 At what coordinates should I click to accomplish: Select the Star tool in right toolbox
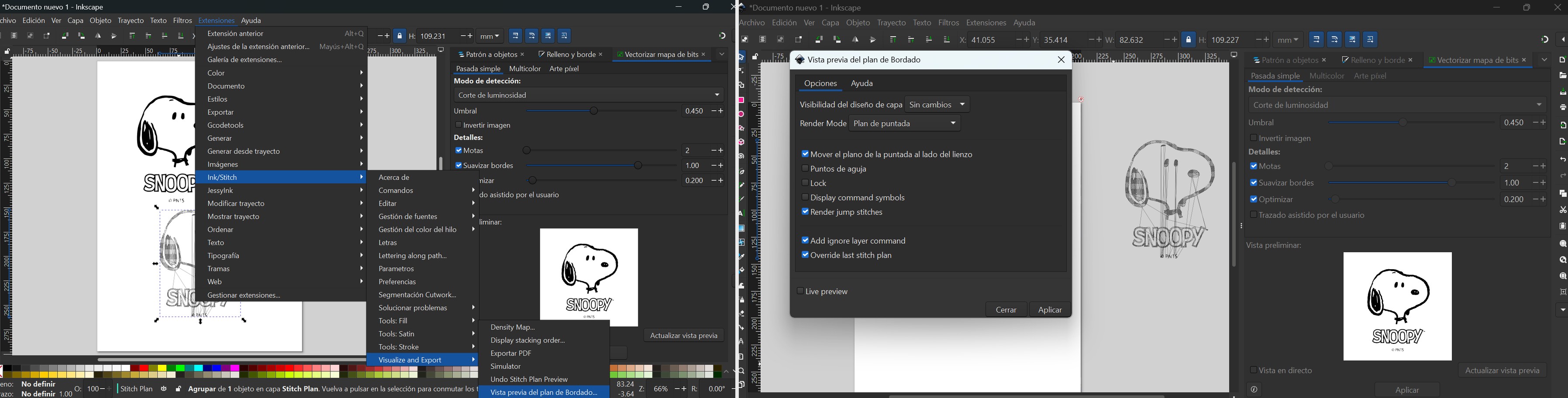(741, 128)
